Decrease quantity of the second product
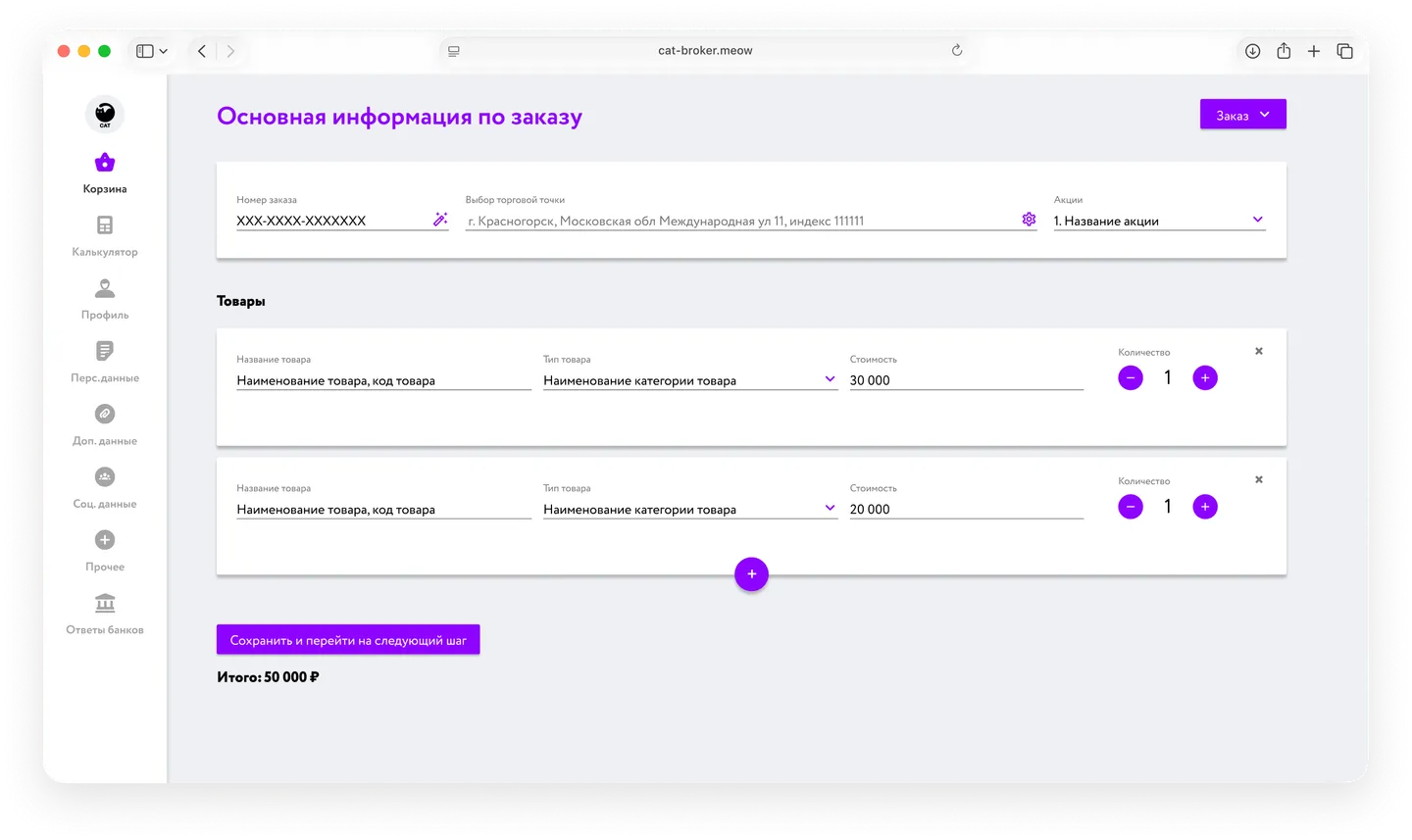This screenshot has height=840, width=1412. pos(1131,507)
